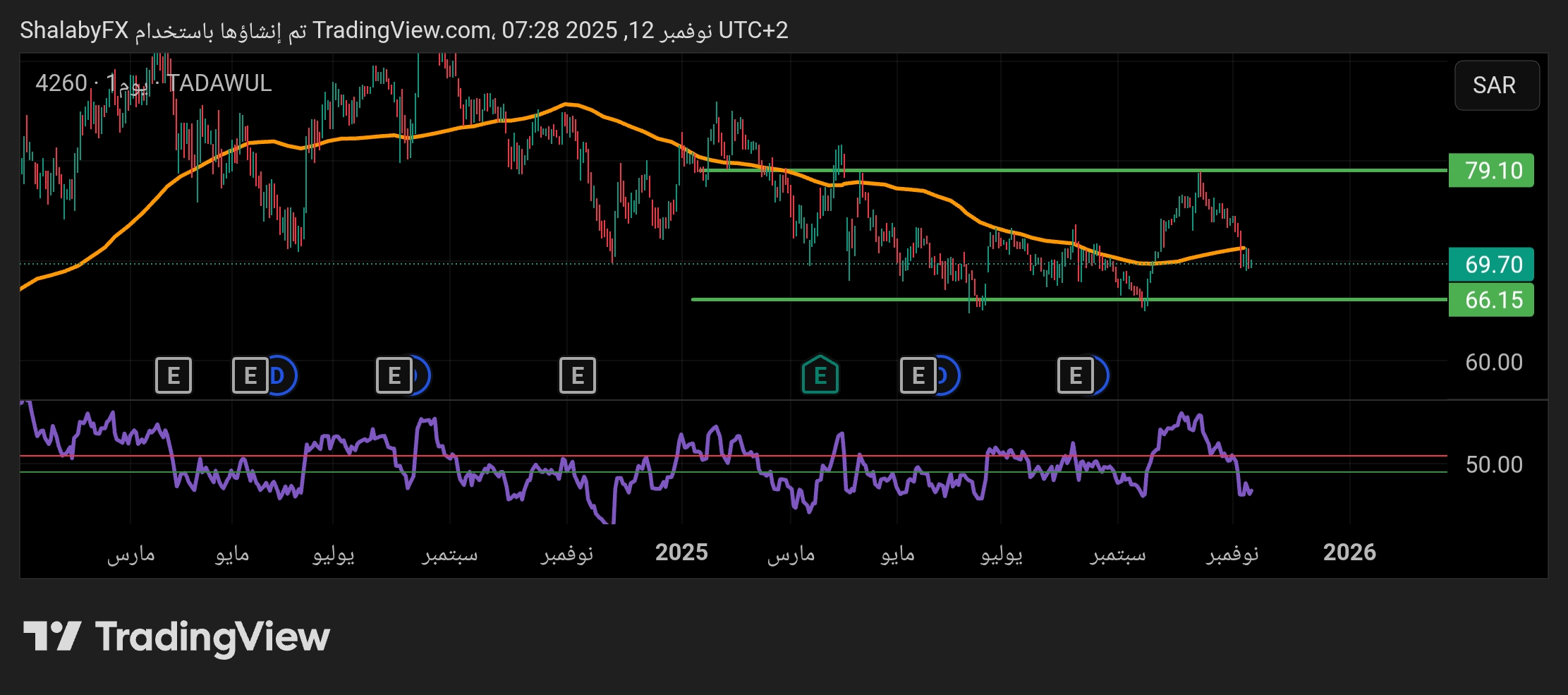Click the 66.15 support price label
The image size is (1568, 695).
(x=1491, y=300)
